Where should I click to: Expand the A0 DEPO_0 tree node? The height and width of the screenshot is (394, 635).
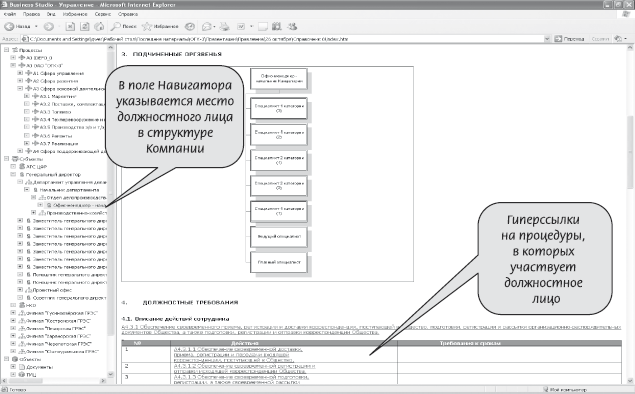point(13,58)
